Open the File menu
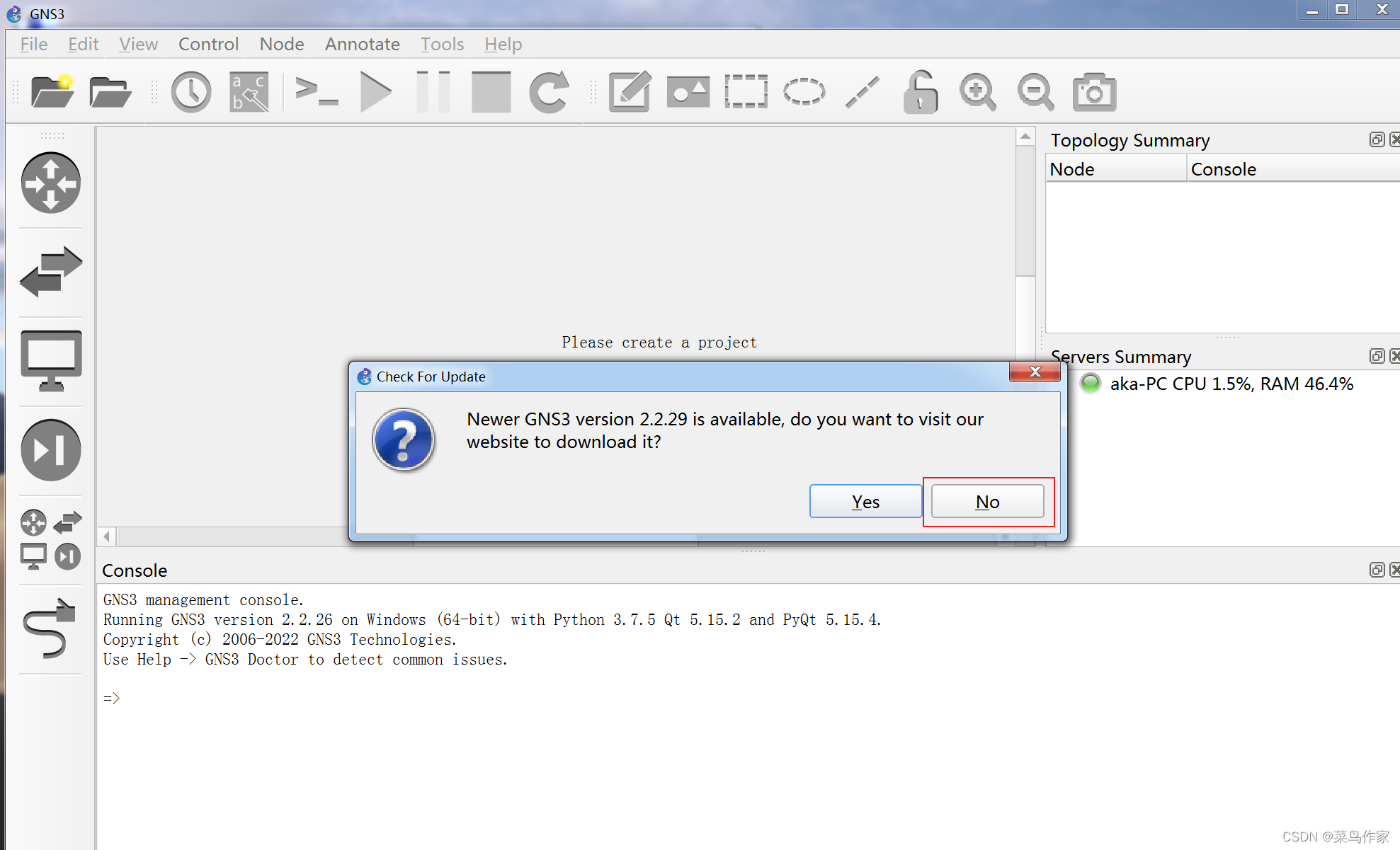Viewport: 1400px width, 850px height. tap(33, 44)
